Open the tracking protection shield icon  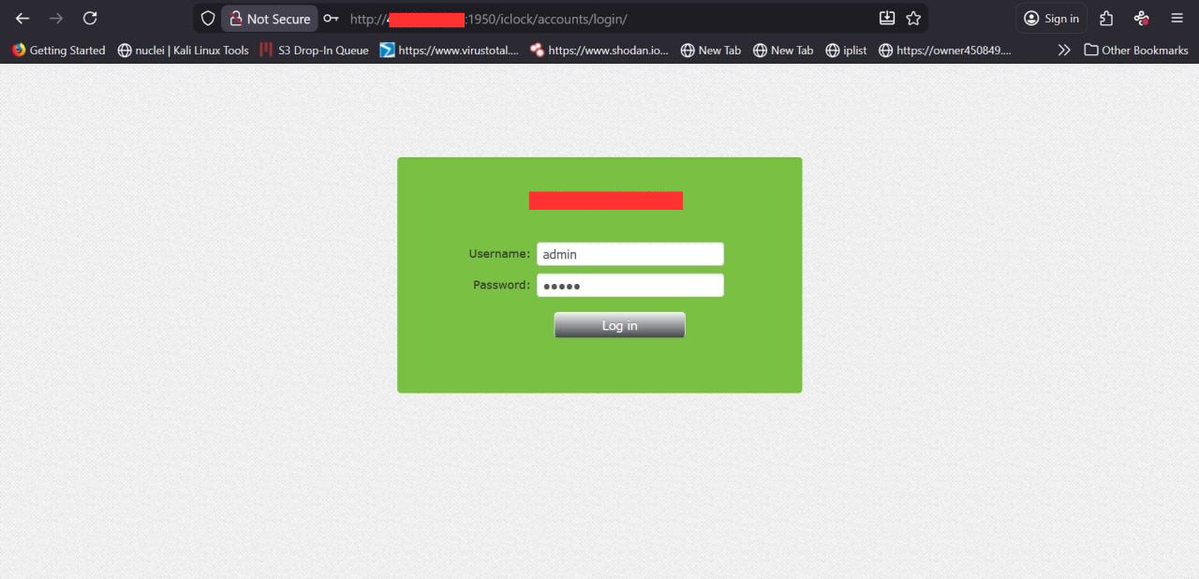click(x=207, y=18)
